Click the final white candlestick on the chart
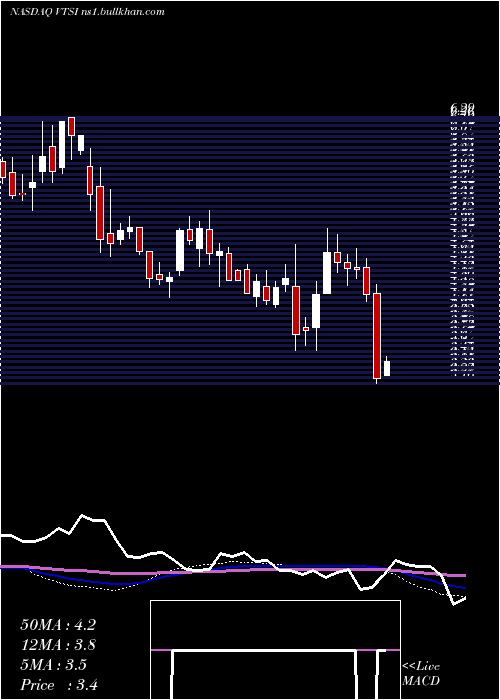This screenshot has height=700, width=500. (x=387, y=366)
